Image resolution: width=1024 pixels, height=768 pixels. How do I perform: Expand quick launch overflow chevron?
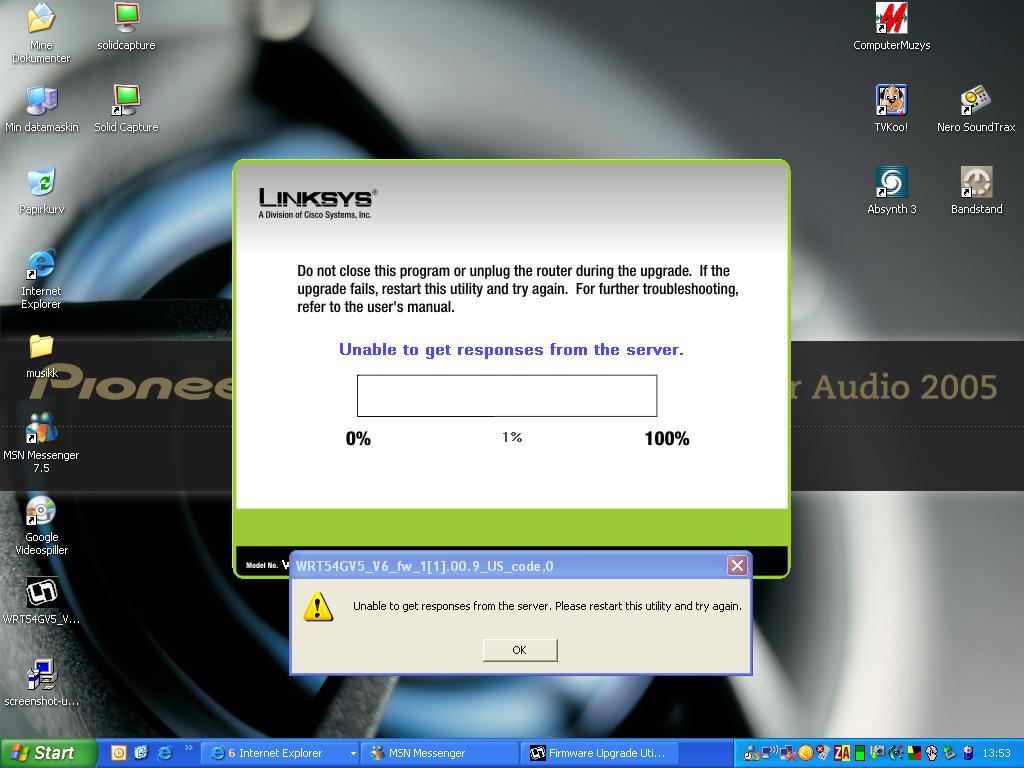click(x=189, y=748)
